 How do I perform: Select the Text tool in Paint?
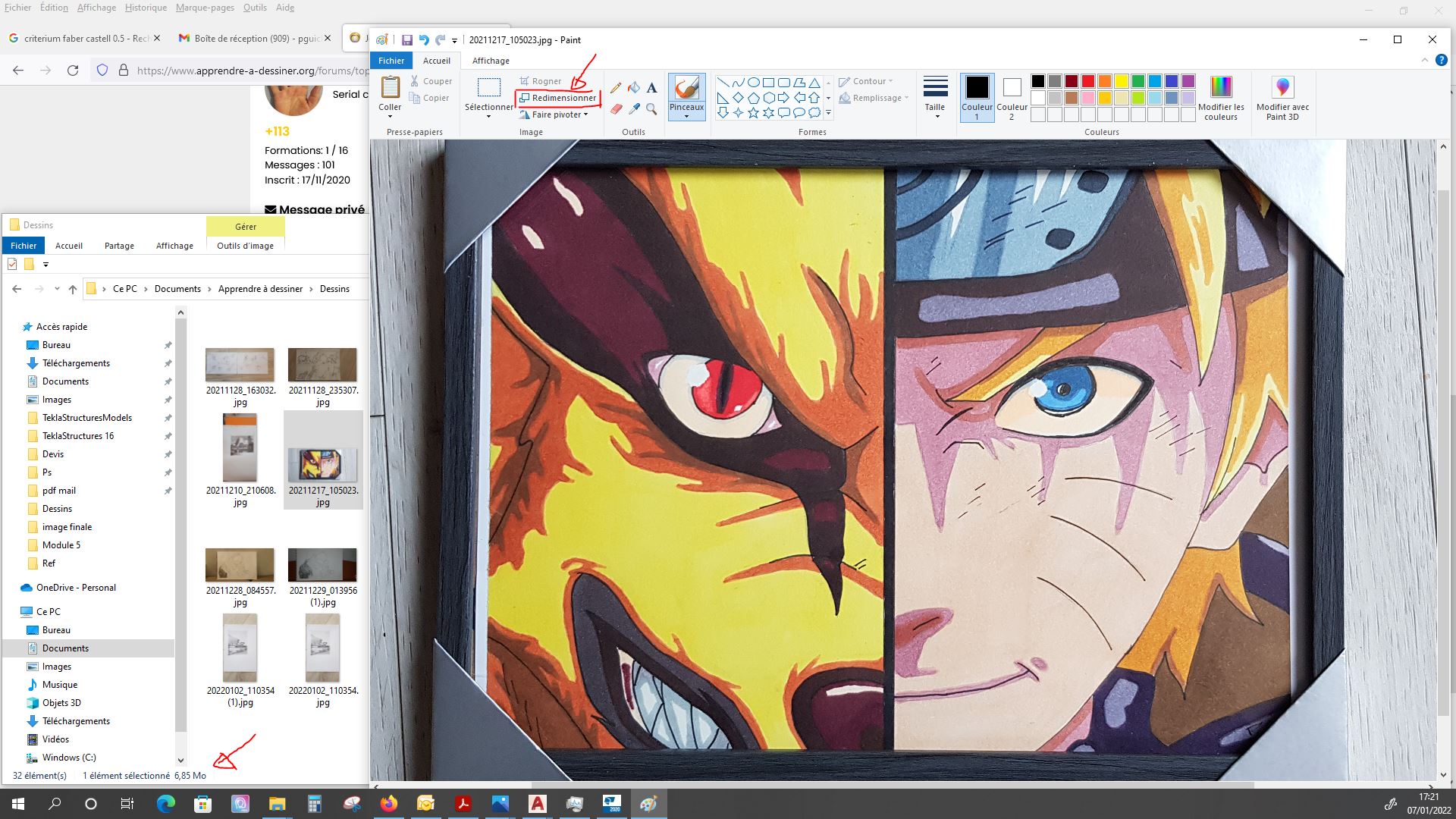(651, 88)
